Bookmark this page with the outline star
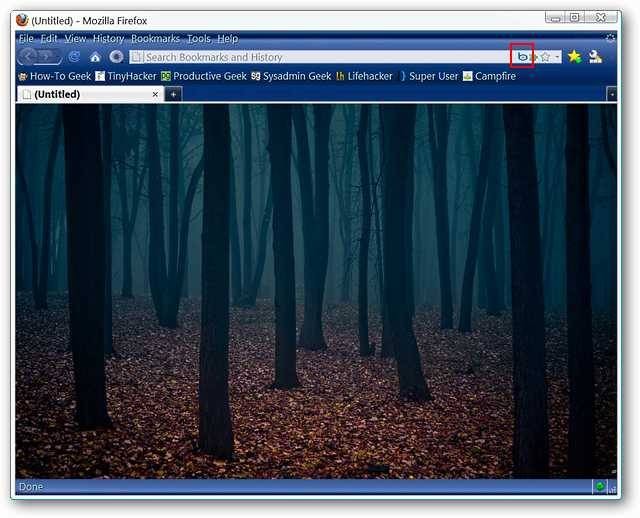The height and width of the screenshot is (518, 640). (x=545, y=57)
